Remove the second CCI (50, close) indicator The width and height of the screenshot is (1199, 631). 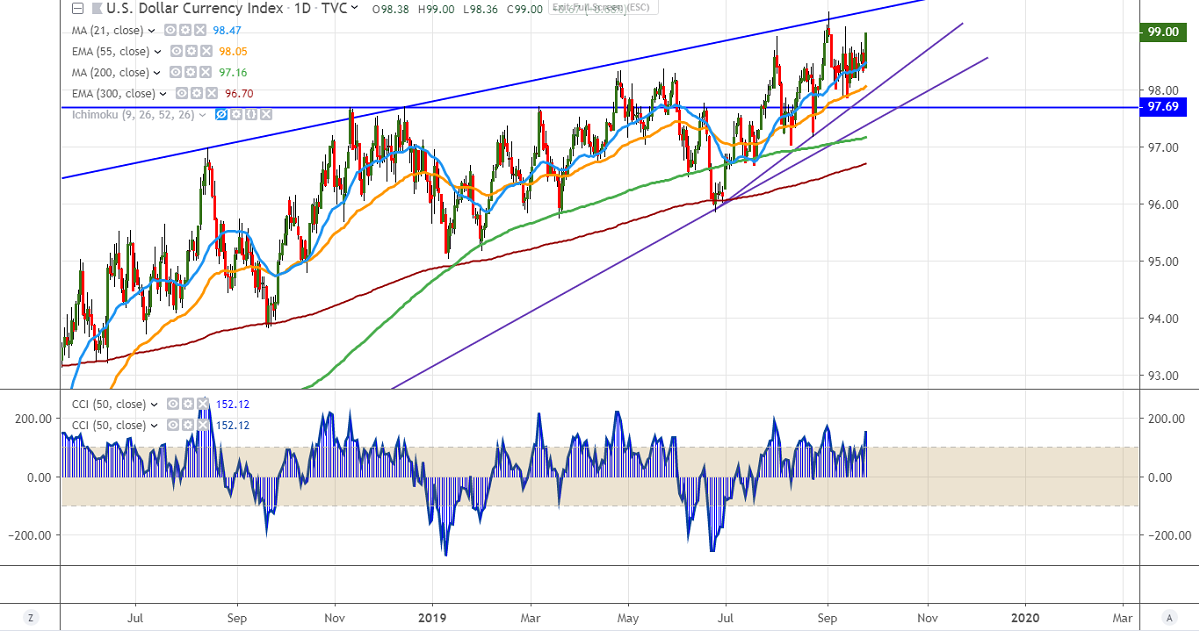click(x=203, y=424)
